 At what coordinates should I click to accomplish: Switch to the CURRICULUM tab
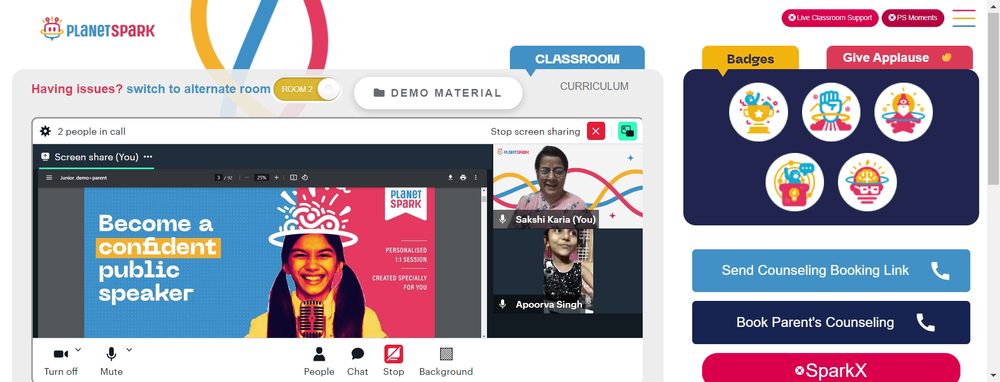tap(594, 86)
